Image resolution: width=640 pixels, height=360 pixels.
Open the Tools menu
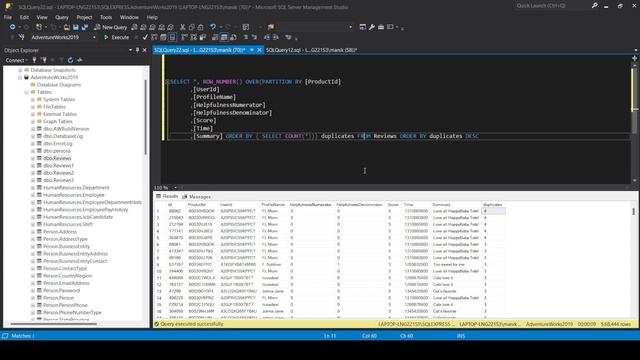click(106, 17)
